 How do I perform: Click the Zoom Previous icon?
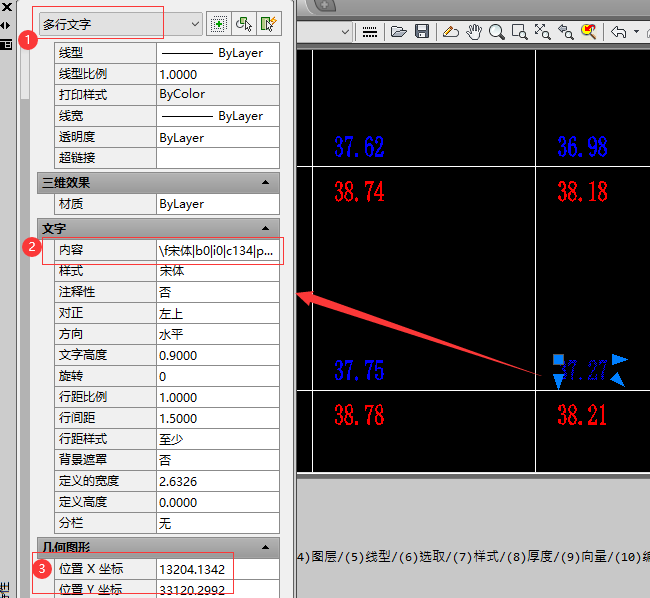pyautogui.click(x=565, y=31)
